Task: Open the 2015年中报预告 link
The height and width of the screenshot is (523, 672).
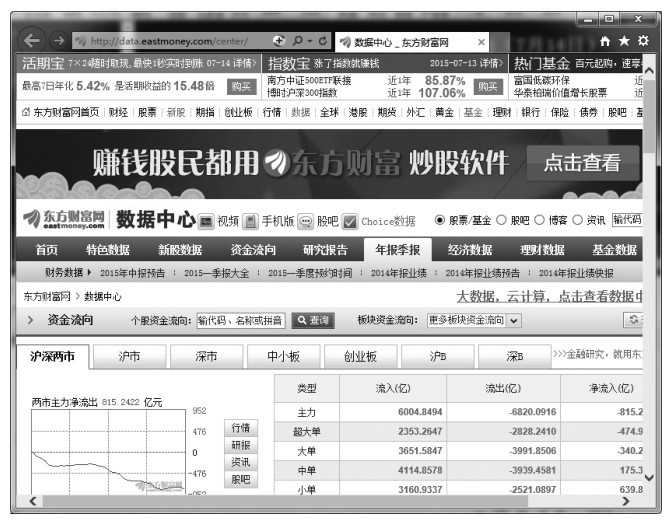Action: [x=132, y=273]
